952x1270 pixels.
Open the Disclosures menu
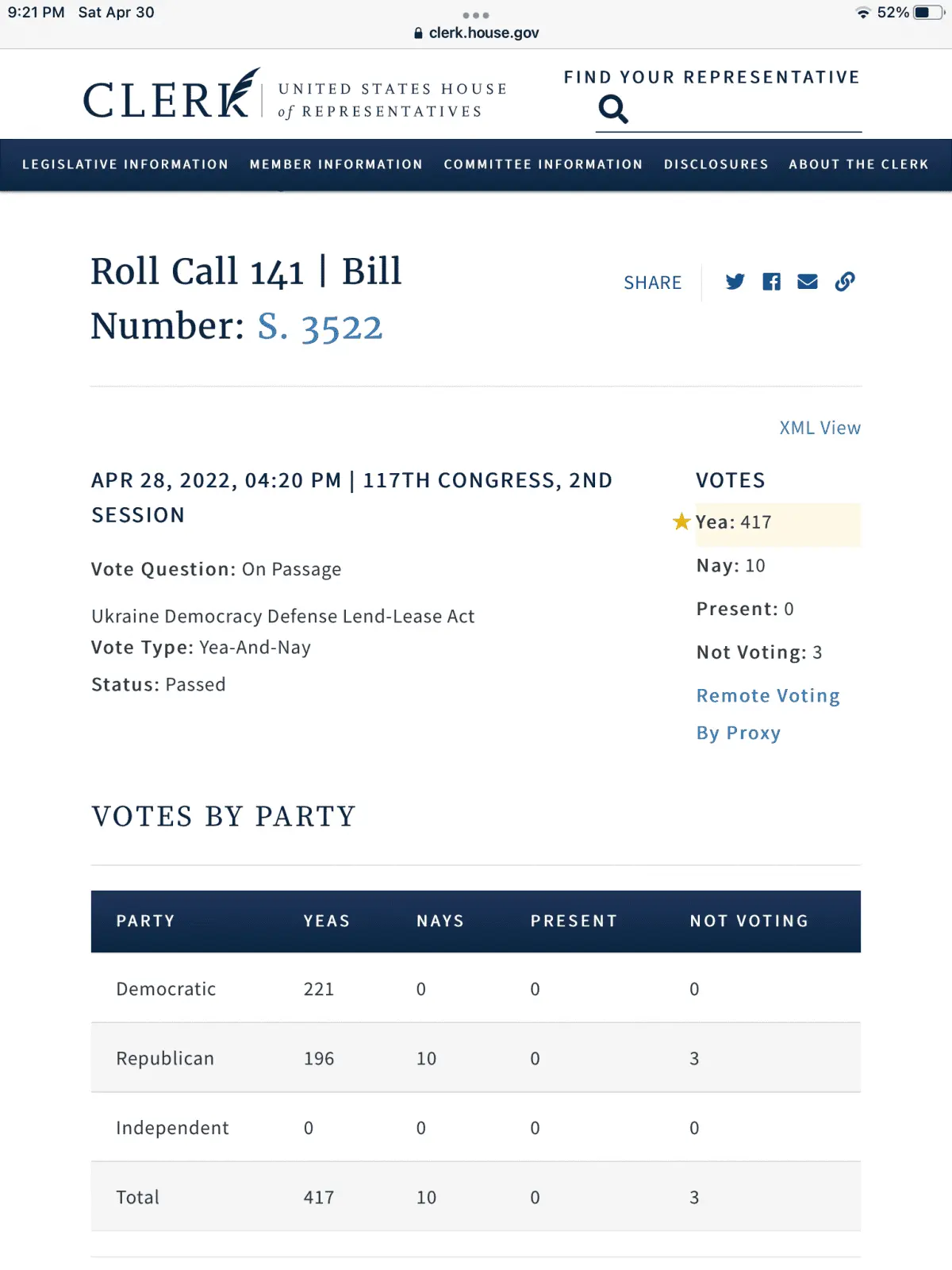tap(716, 164)
